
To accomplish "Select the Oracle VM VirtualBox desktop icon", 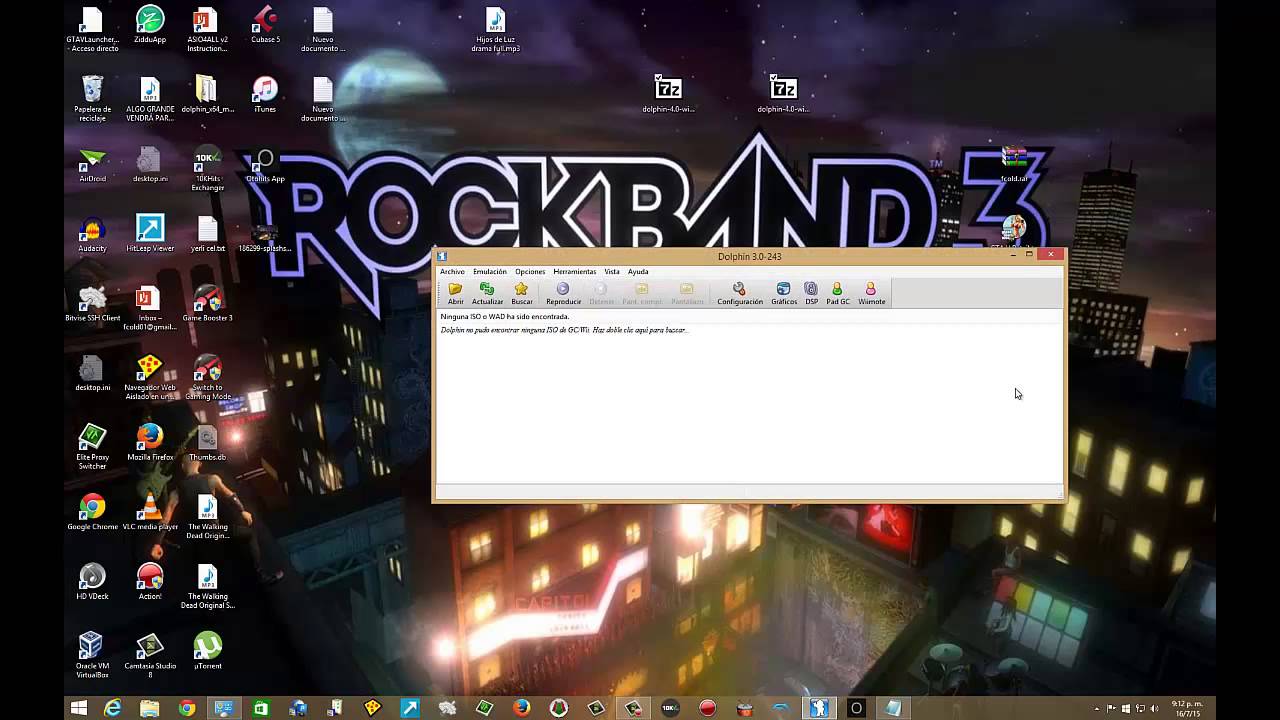I will 92,656.
